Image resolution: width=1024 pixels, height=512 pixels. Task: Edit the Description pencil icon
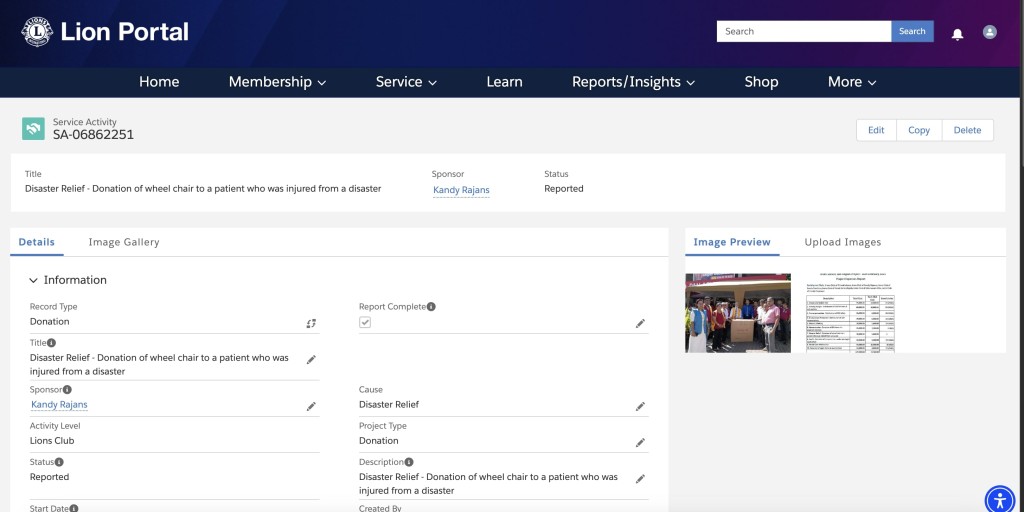tap(641, 479)
